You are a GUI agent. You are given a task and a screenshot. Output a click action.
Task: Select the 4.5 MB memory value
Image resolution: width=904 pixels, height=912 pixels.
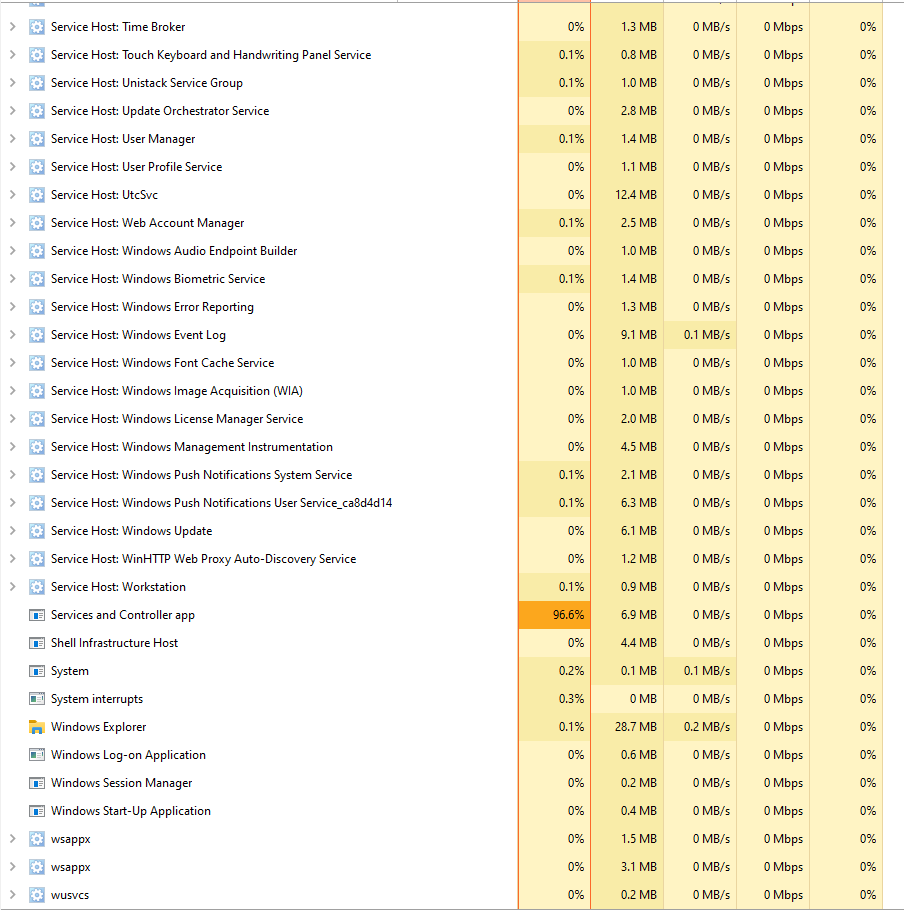(x=638, y=447)
